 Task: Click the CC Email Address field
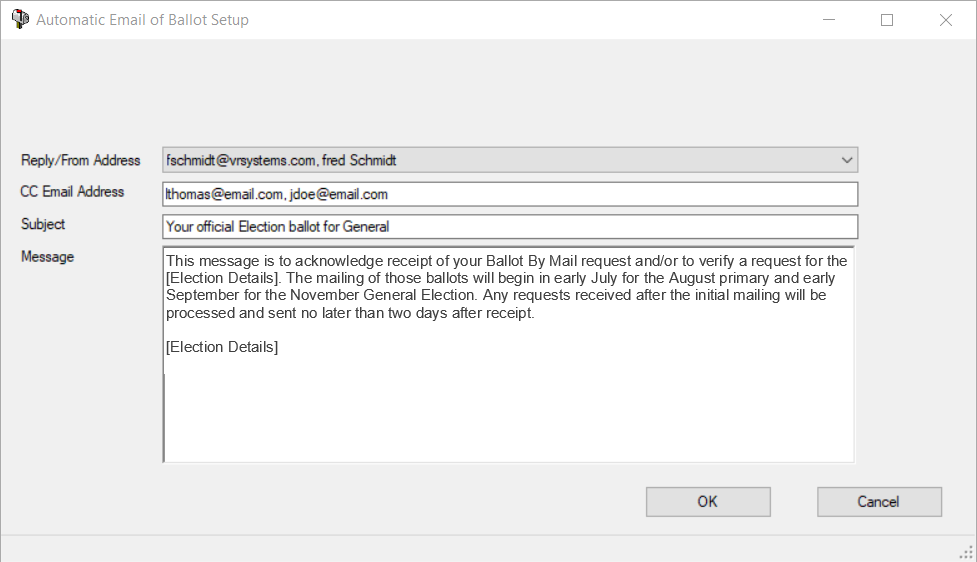point(510,194)
